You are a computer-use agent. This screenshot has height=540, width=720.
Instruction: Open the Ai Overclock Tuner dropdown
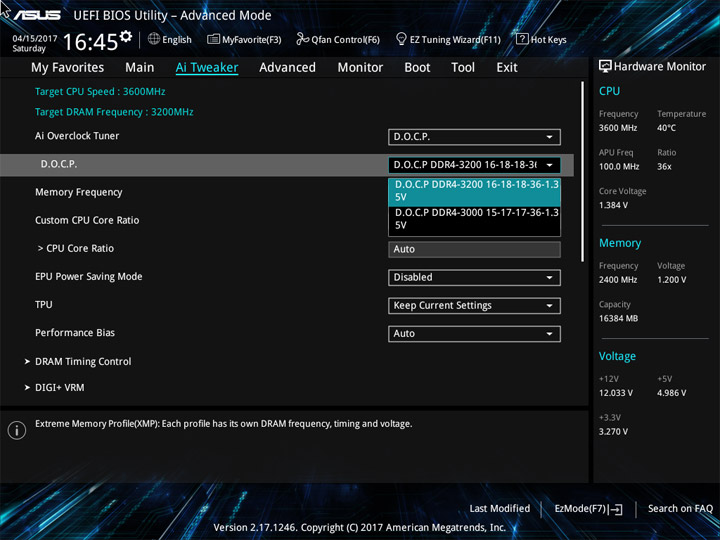coord(474,137)
